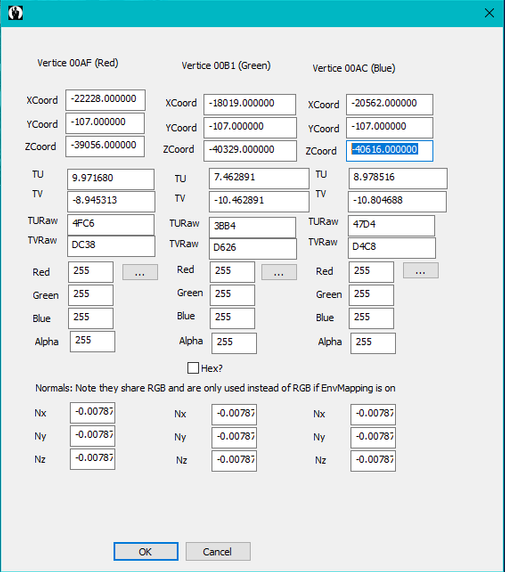This screenshot has height=572, width=505.
Task: Edit TURaw field with value 3BB4
Action: pos(252,228)
